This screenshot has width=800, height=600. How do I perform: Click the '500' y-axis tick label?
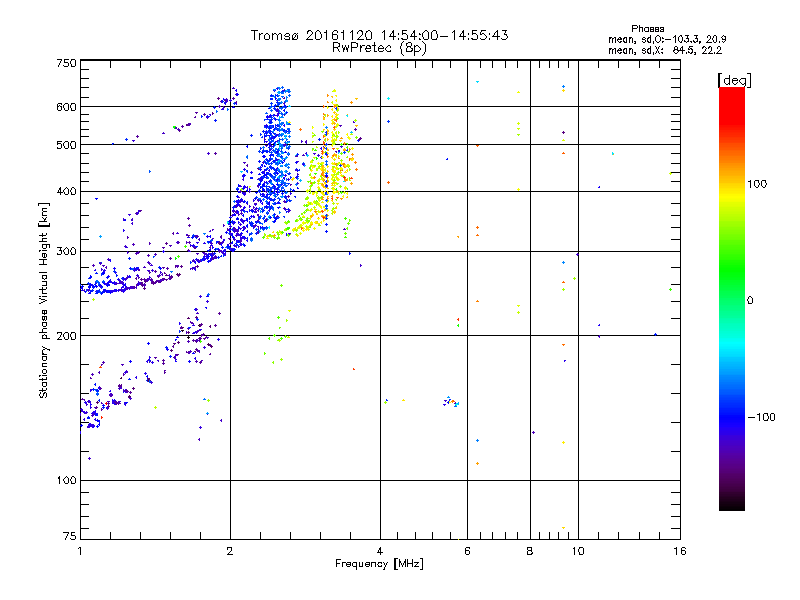[66, 145]
